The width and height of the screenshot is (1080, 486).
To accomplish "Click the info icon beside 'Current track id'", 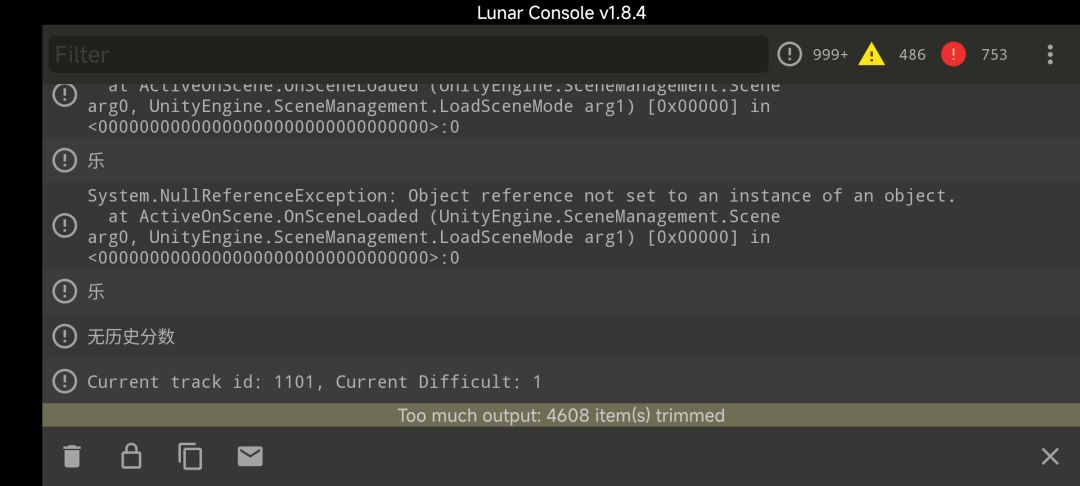I will coord(65,381).
